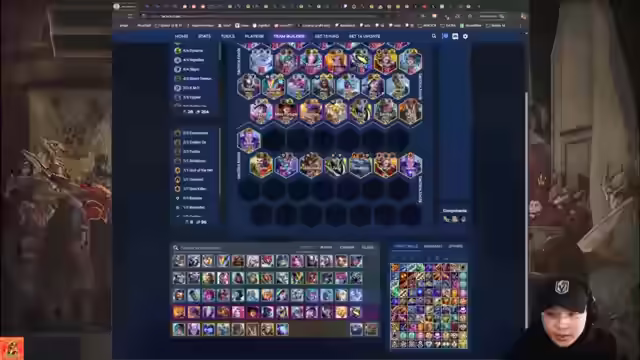This screenshot has width=640, height=360.
Task: Sort the champion pool by NAME
Action: click(x=326, y=247)
